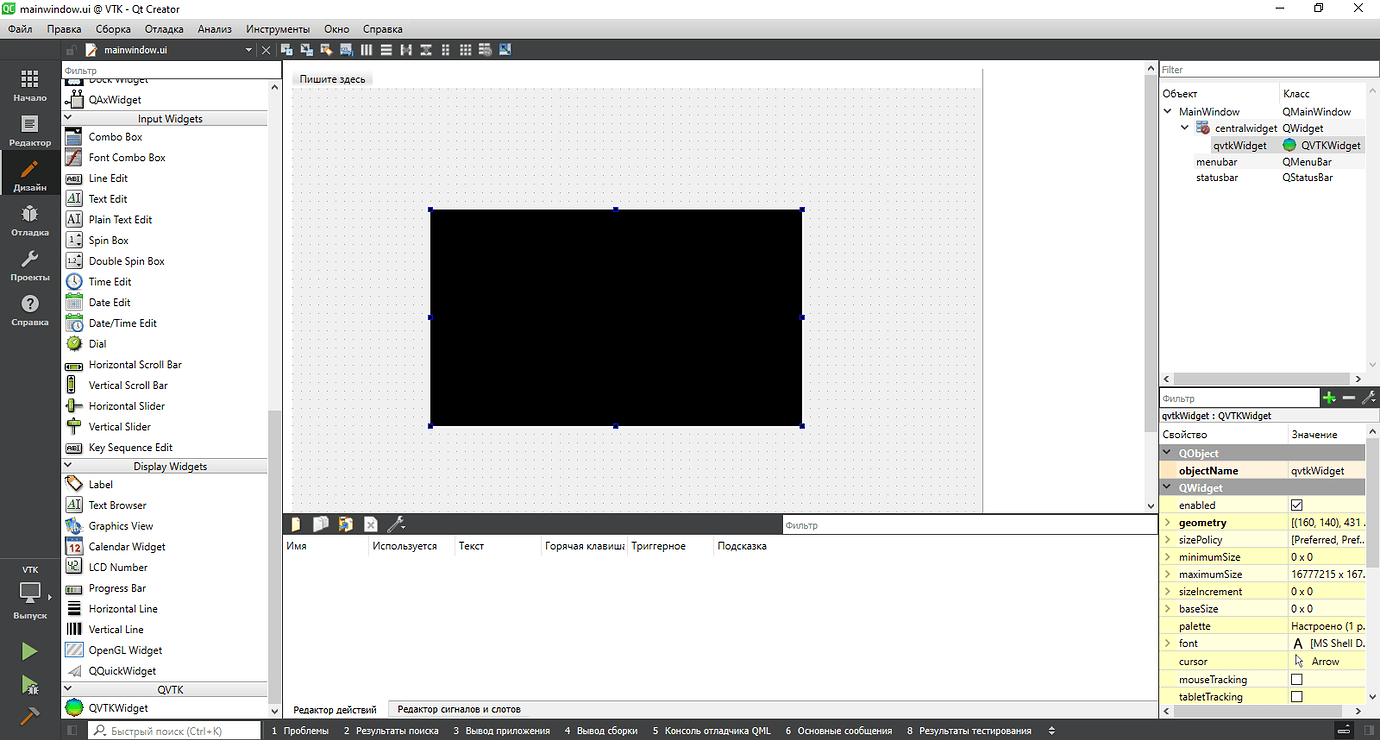Run the project with the green play button
This screenshot has width=1380, height=740.
point(29,651)
